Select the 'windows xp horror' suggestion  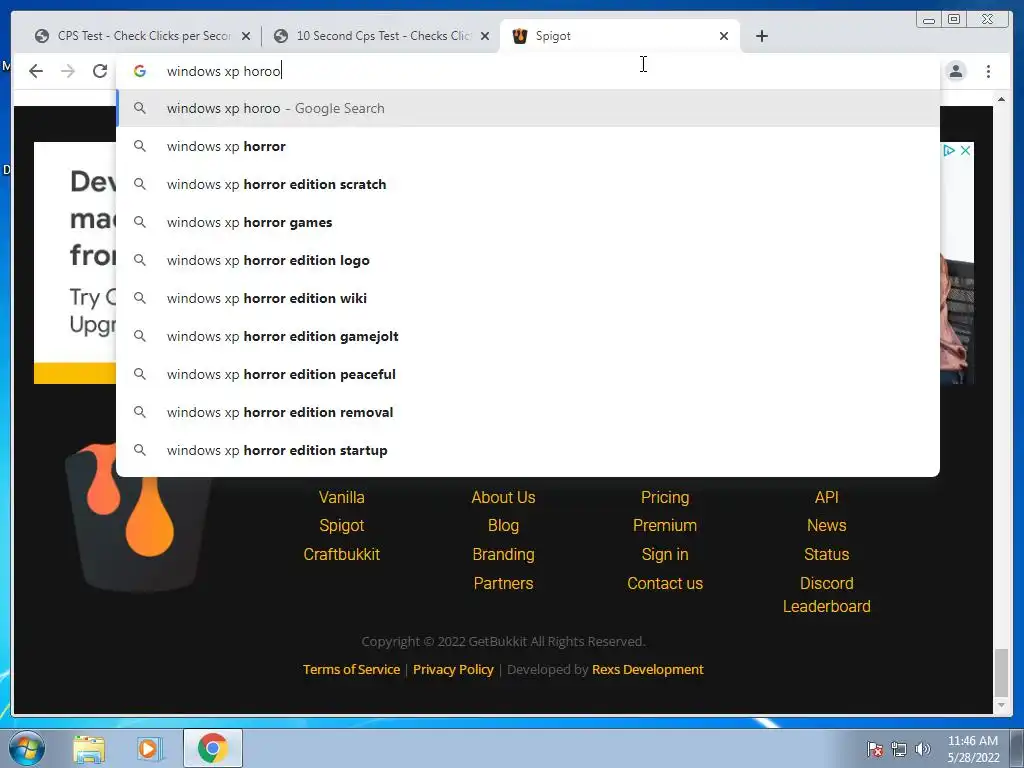[x=528, y=146]
